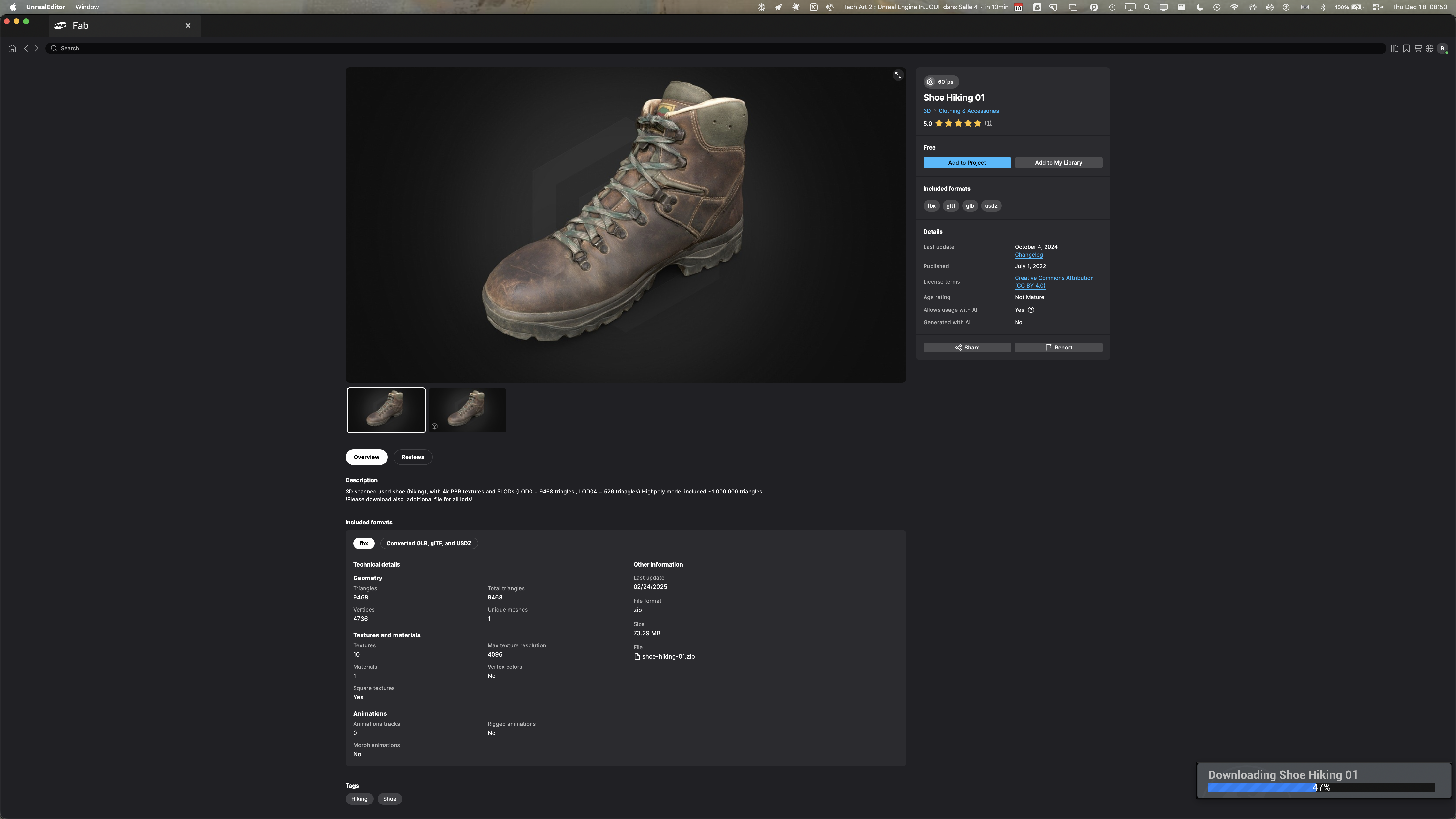This screenshot has width=1456, height=819.
Task: Click the October 4, 2024 update date
Action: [x=1036, y=247]
